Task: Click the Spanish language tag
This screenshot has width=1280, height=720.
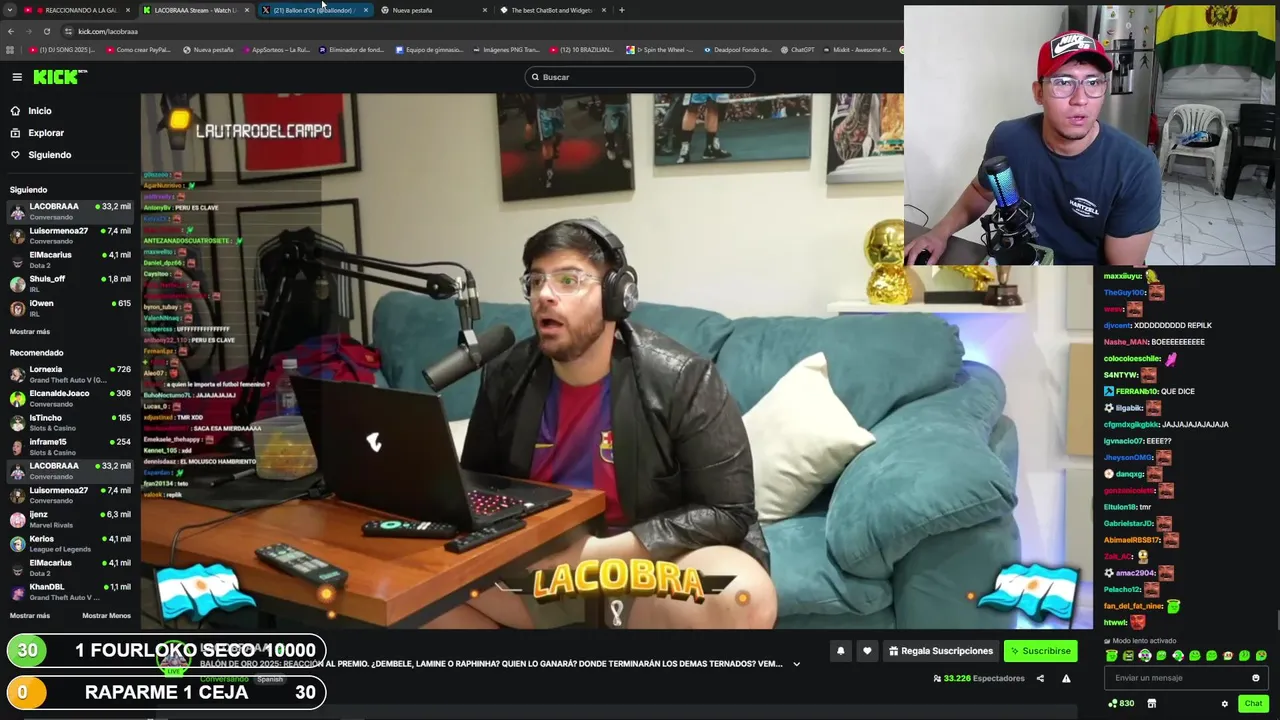Action: point(270,679)
